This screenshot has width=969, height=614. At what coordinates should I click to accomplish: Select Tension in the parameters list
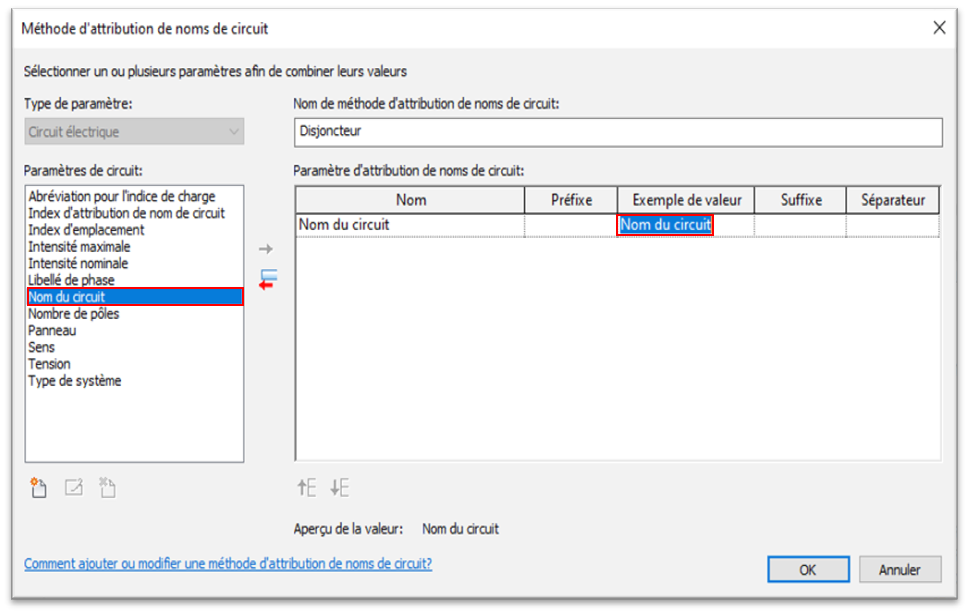49,364
